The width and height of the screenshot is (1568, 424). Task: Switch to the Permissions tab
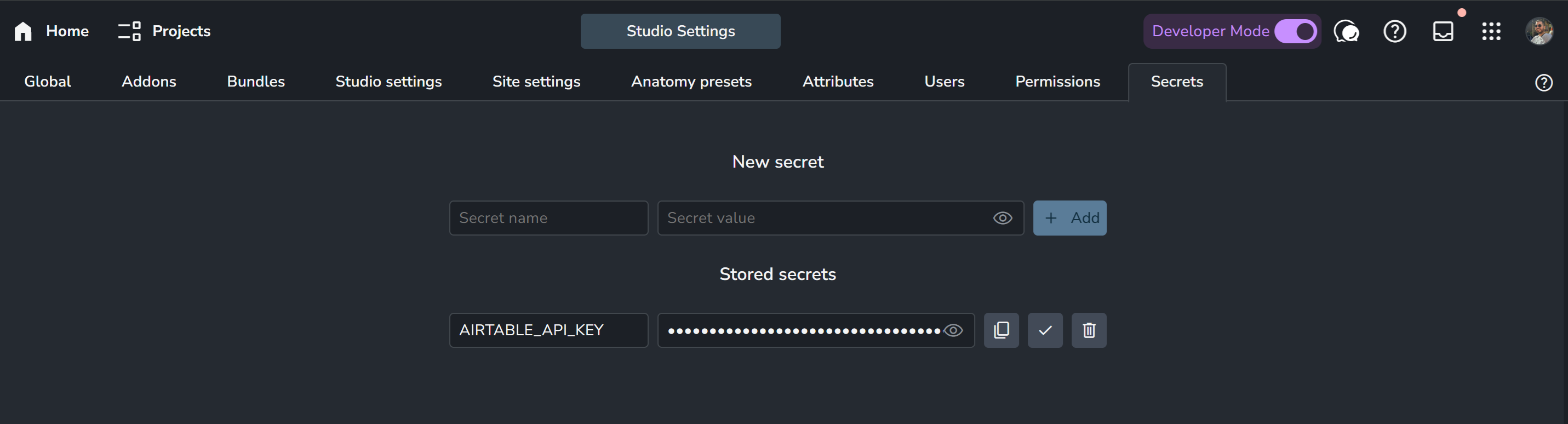point(1057,82)
